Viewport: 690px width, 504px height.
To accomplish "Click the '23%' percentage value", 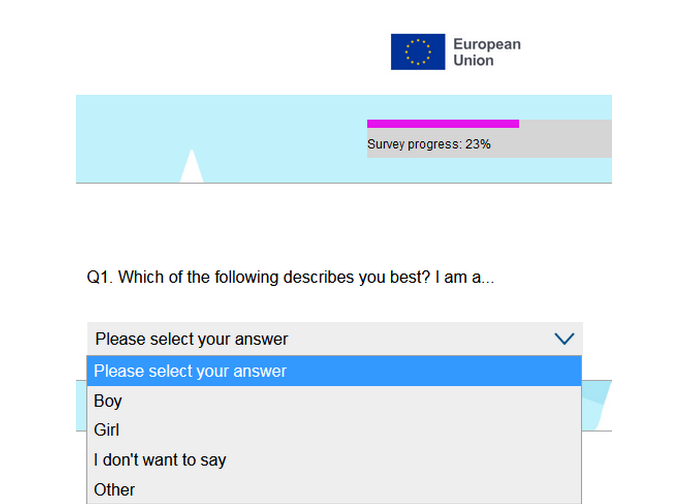I will (478, 144).
